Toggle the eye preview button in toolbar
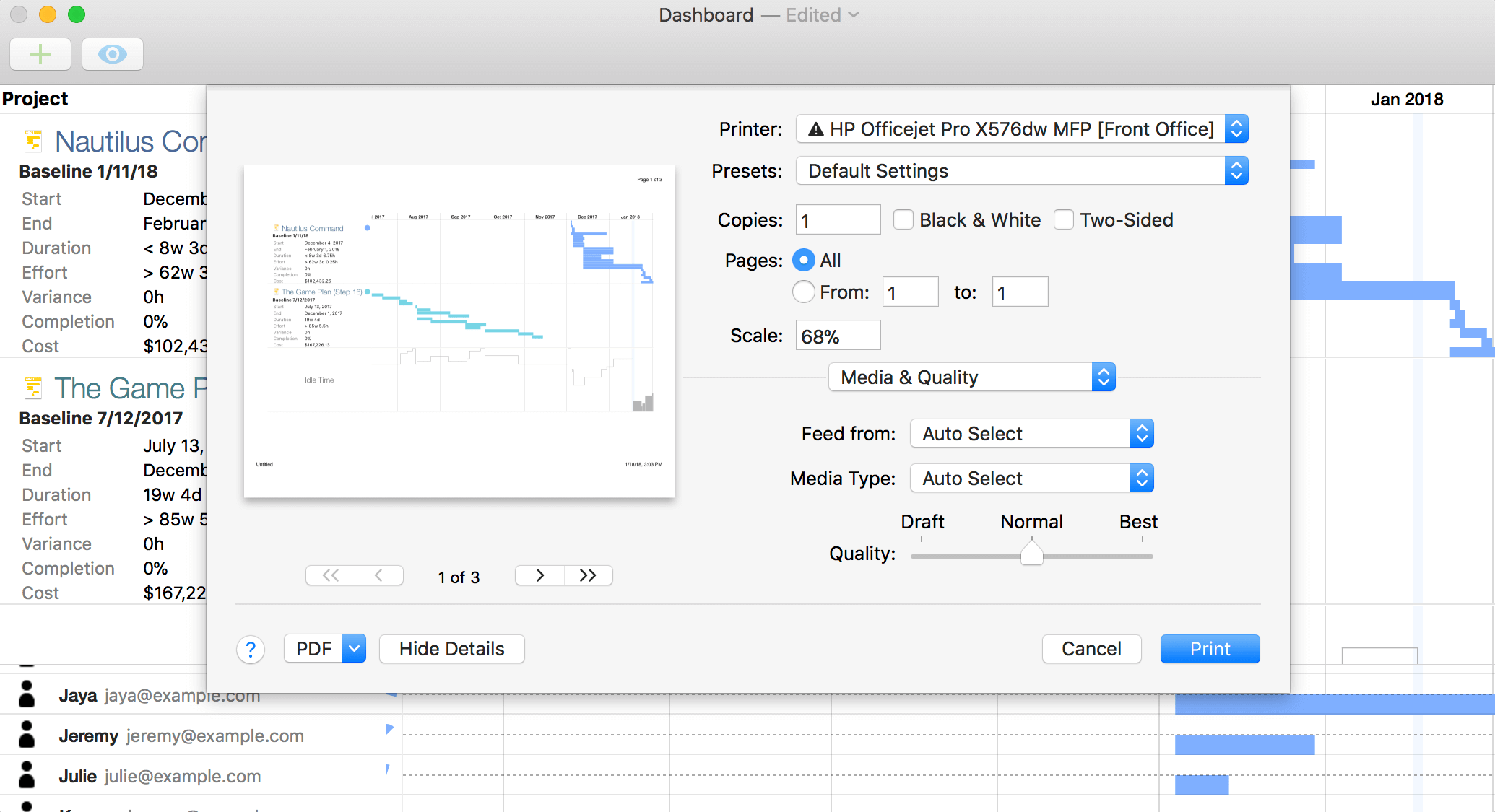The image size is (1495, 812). (x=113, y=54)
